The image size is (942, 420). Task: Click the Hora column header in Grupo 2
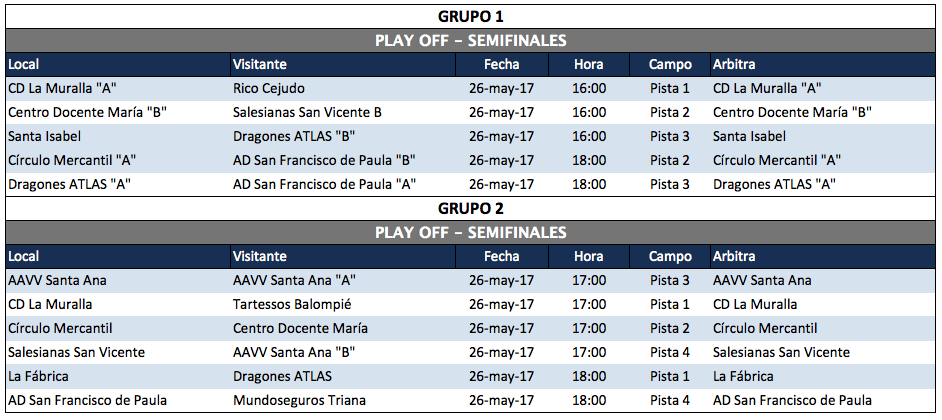tap(589, 257)
